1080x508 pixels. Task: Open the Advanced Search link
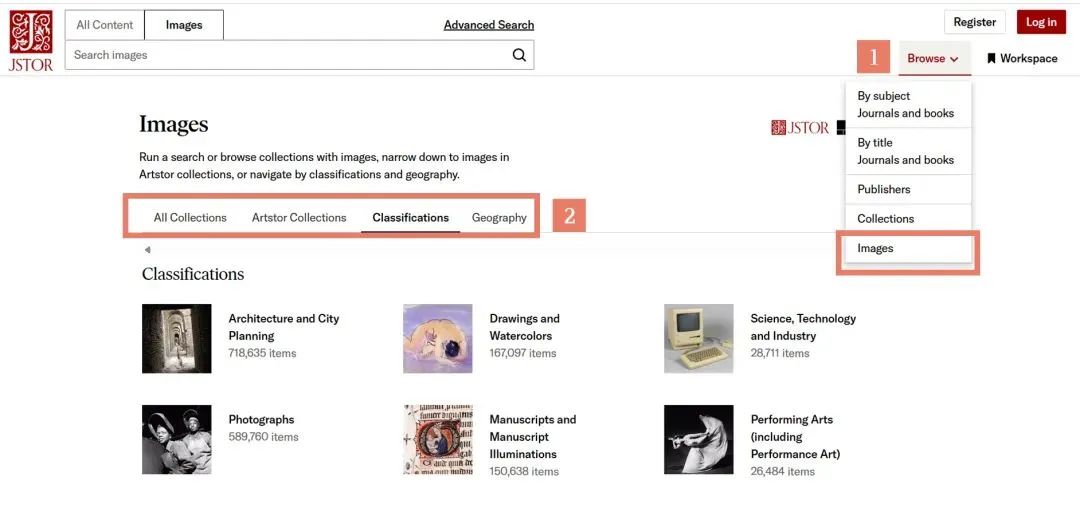pos(489,25)
